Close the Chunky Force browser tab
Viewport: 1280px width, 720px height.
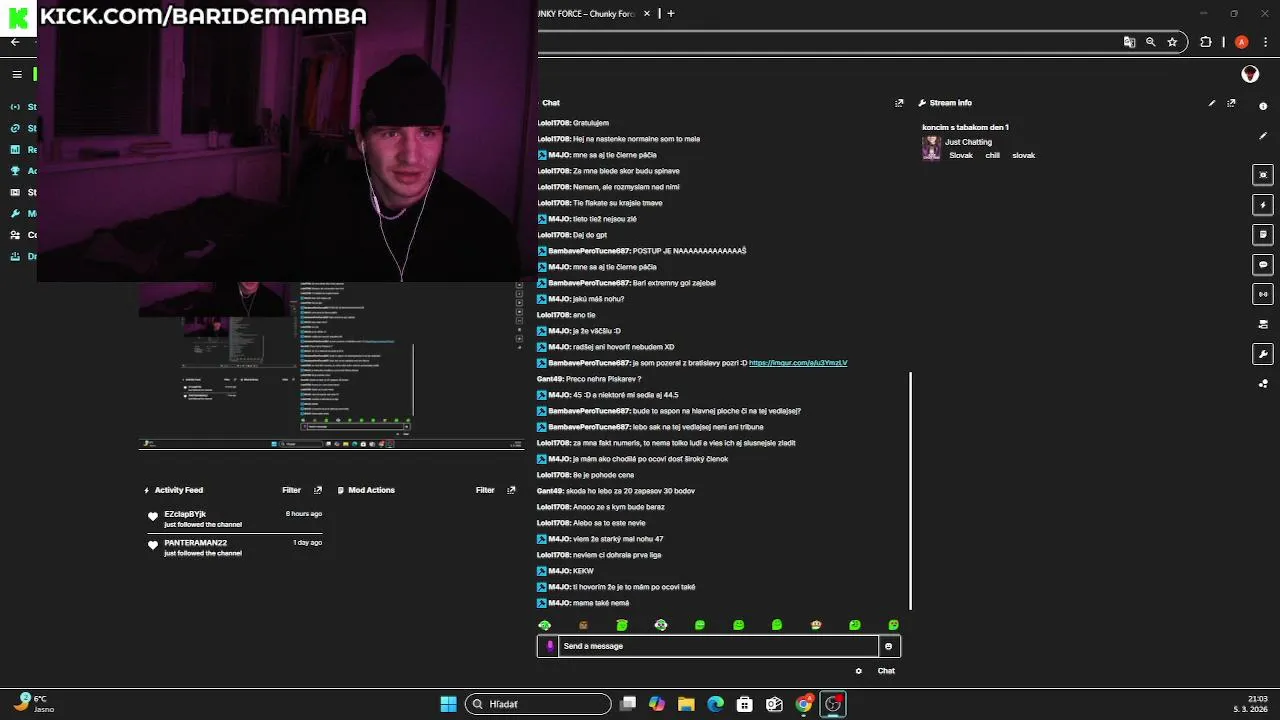647,14
